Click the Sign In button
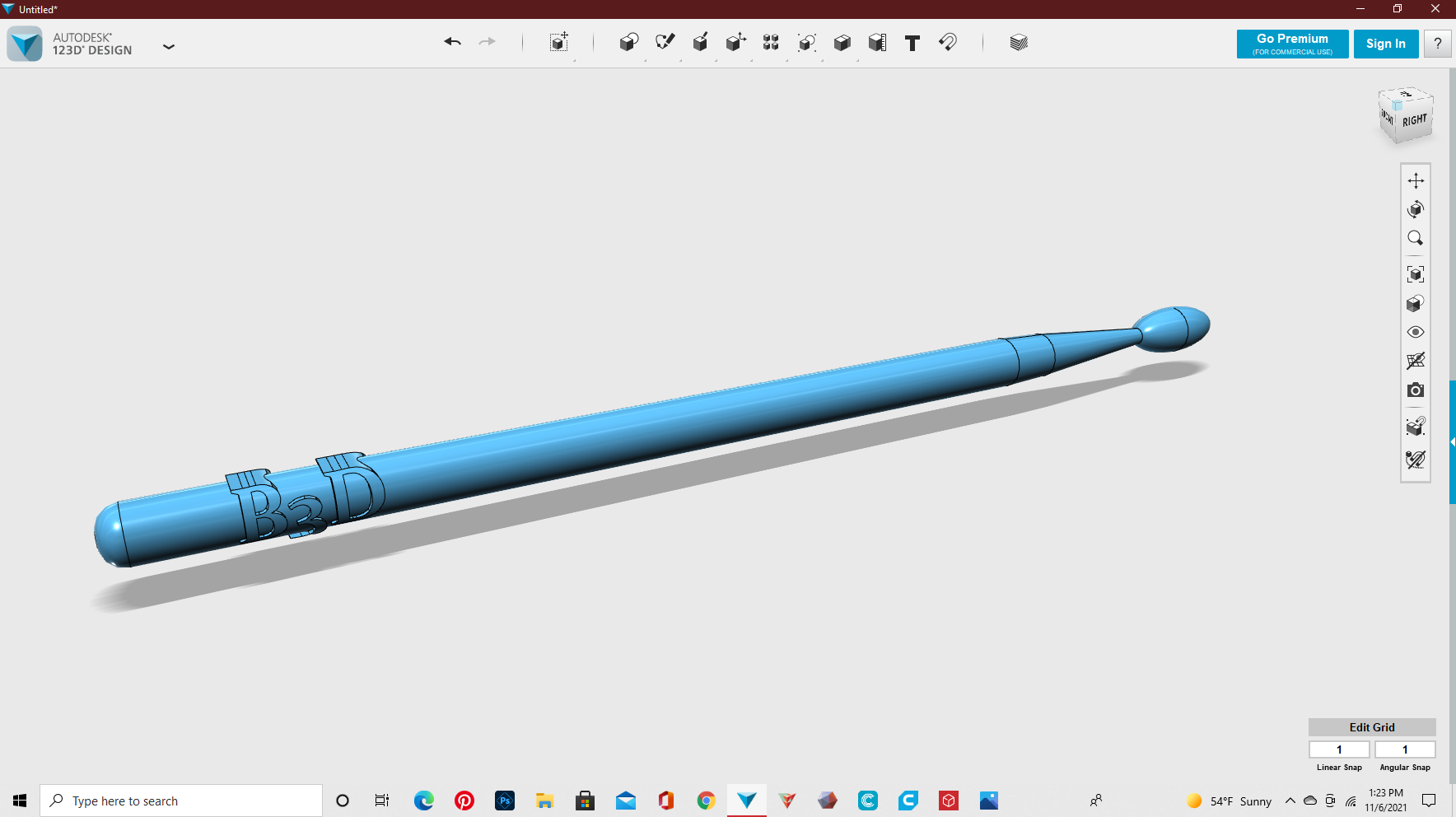 [1386, 44]
